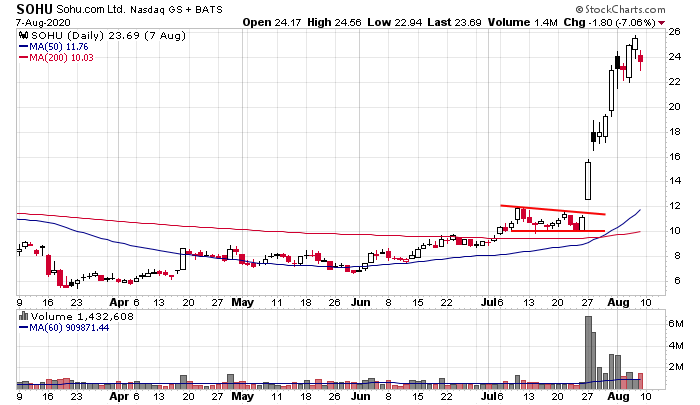
Task: Click the MA(200) 10.03 legend entry
Action: tap(56, 57)
